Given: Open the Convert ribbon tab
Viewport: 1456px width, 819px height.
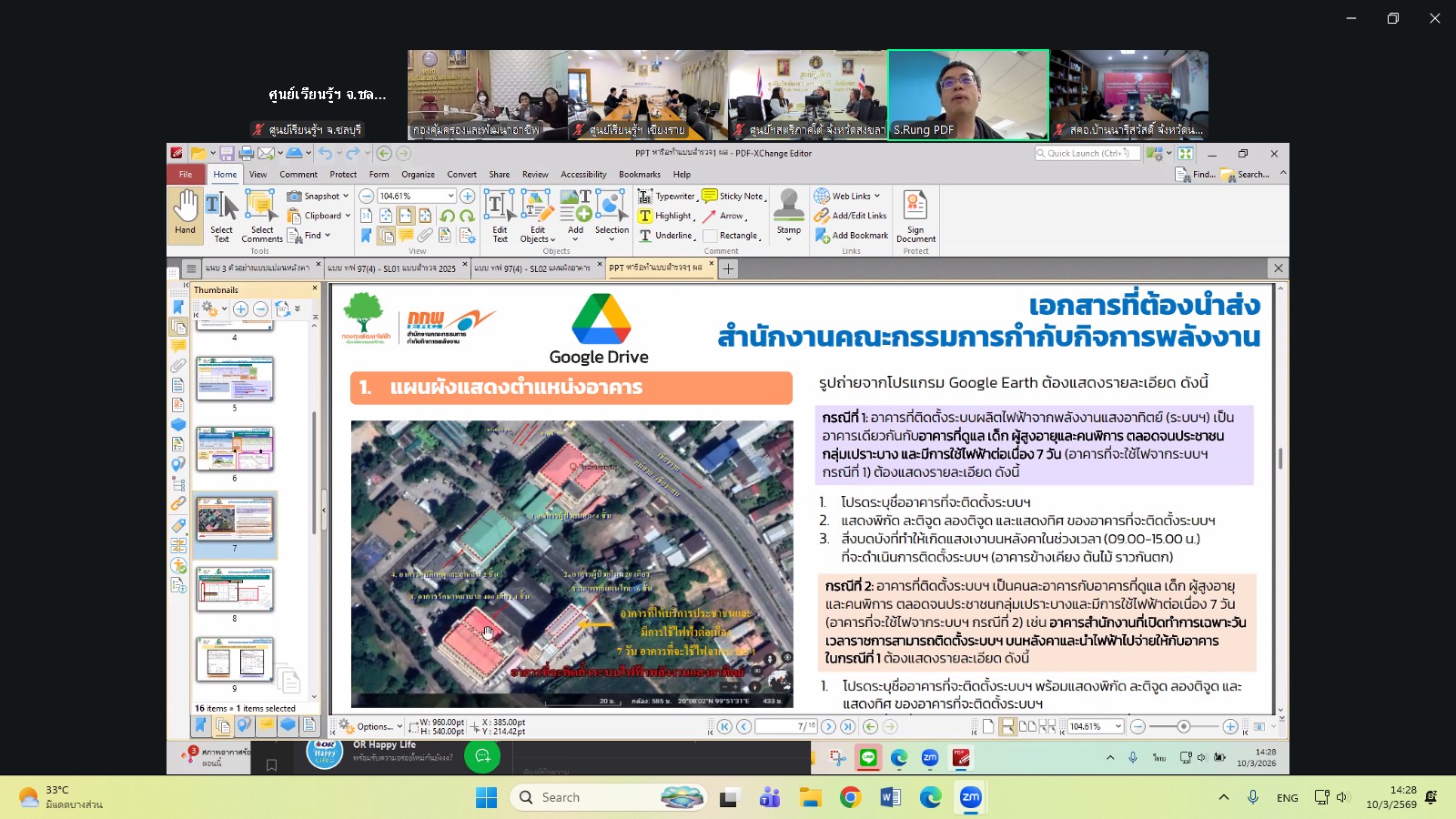Looking at the screenshot, I should click(461, 175).
